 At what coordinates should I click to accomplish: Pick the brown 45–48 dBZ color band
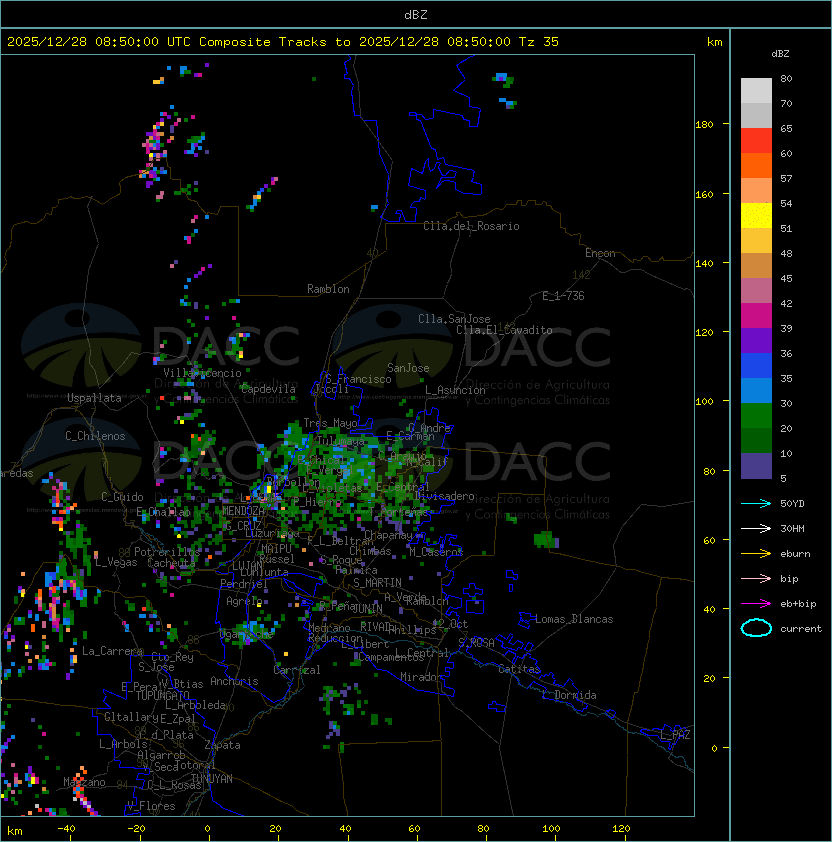pos(756,266)
